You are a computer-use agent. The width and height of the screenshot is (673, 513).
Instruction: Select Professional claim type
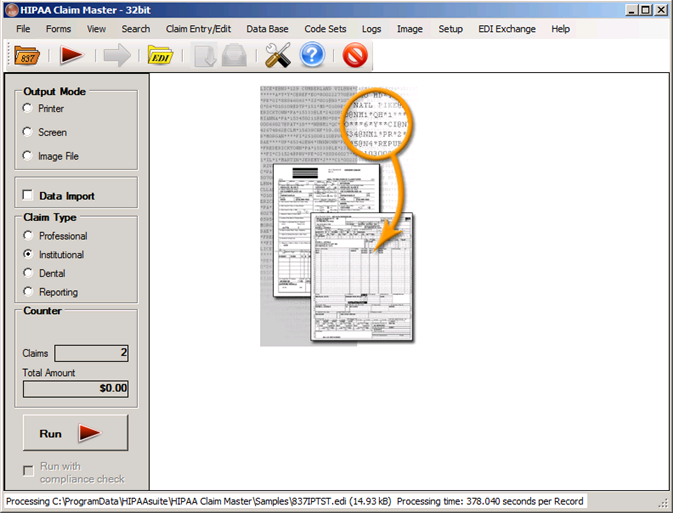pyautogui.click(x=28, y=236)
